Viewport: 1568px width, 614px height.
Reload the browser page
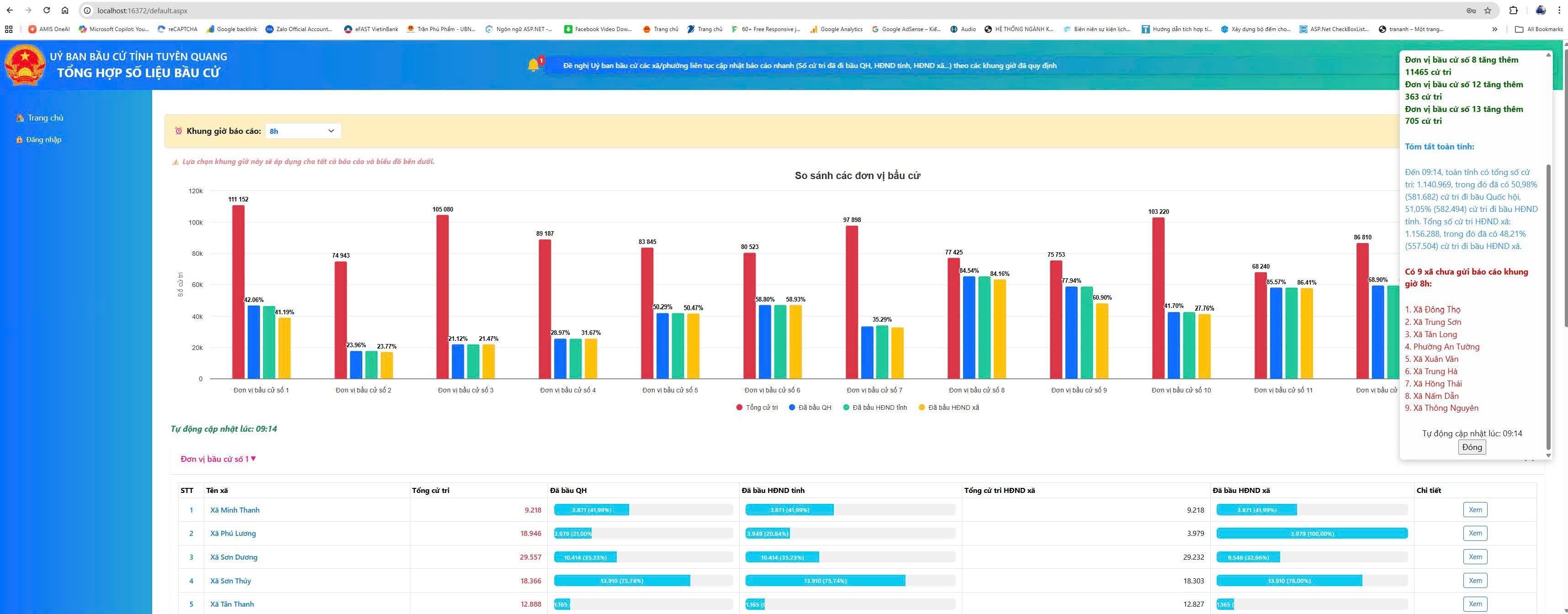coord(47,11)
